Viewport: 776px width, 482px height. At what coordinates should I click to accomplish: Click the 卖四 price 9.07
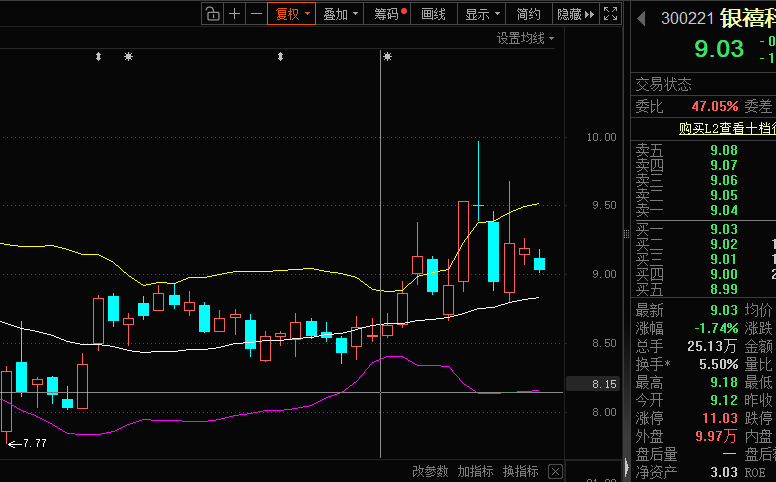coord(724,165)
